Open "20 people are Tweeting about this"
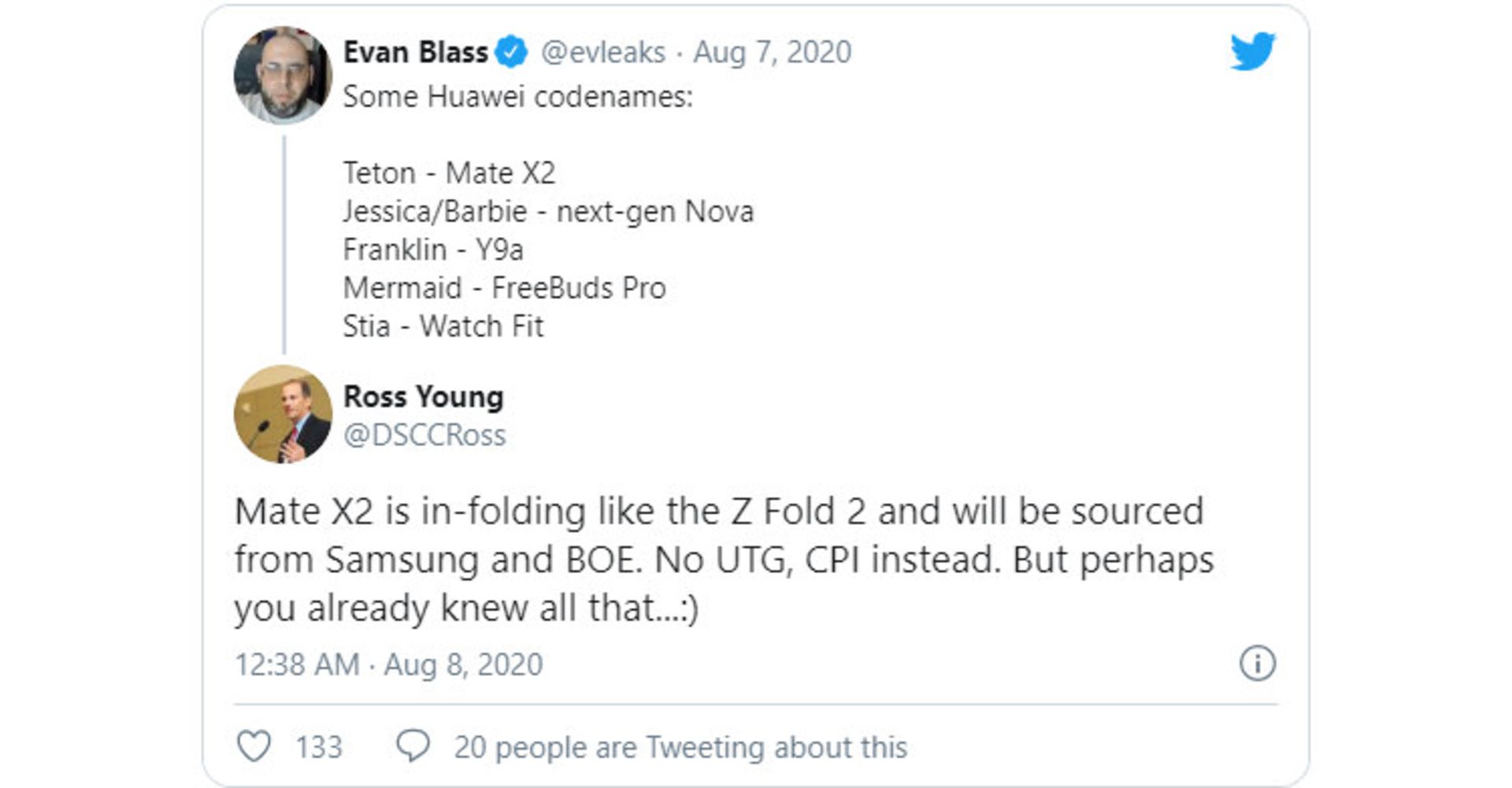1512x788 pixels. [680, 747]
